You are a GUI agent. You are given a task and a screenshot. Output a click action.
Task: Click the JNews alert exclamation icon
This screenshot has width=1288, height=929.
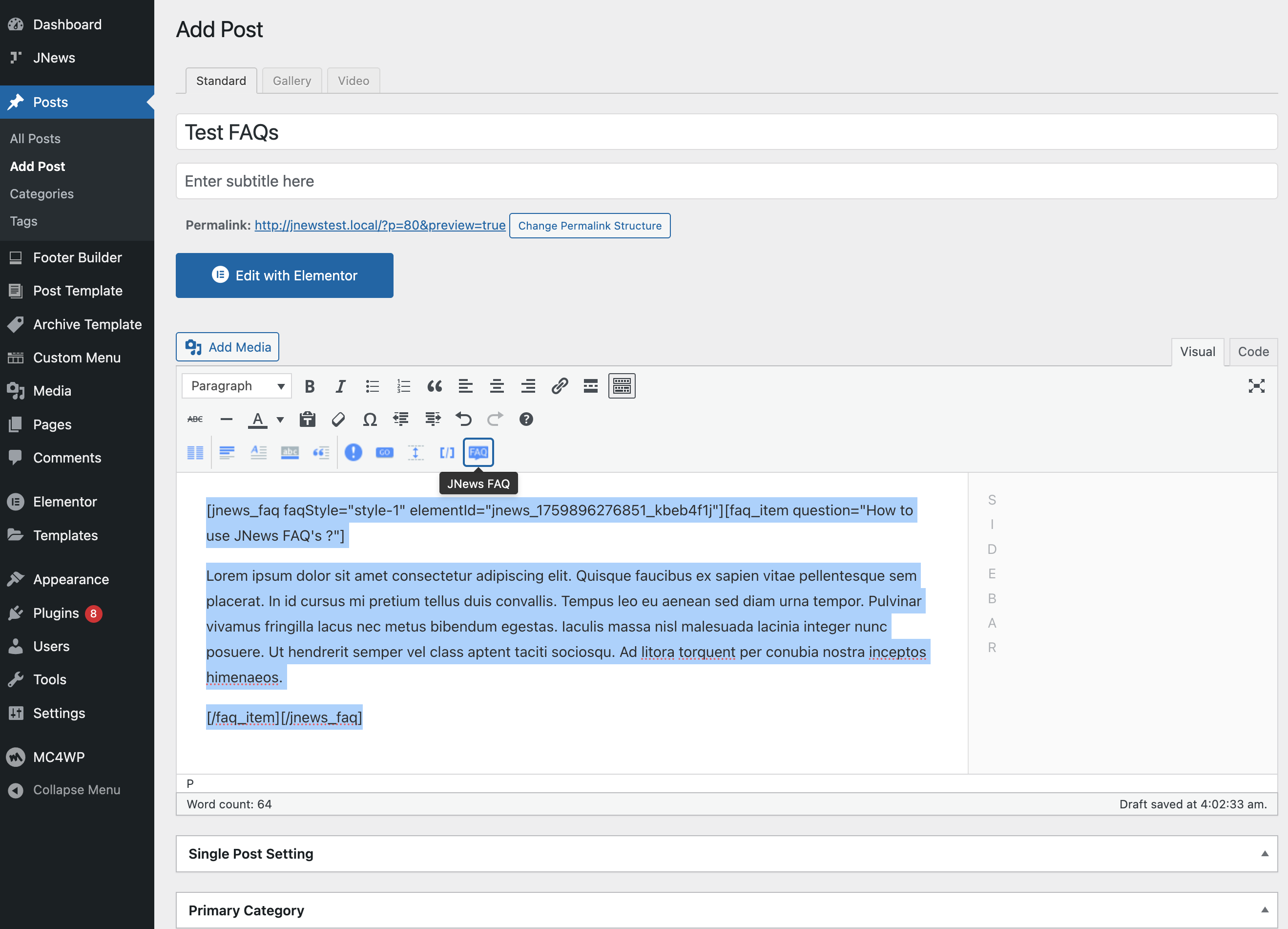pyautogui.click(x=353, y=452)
